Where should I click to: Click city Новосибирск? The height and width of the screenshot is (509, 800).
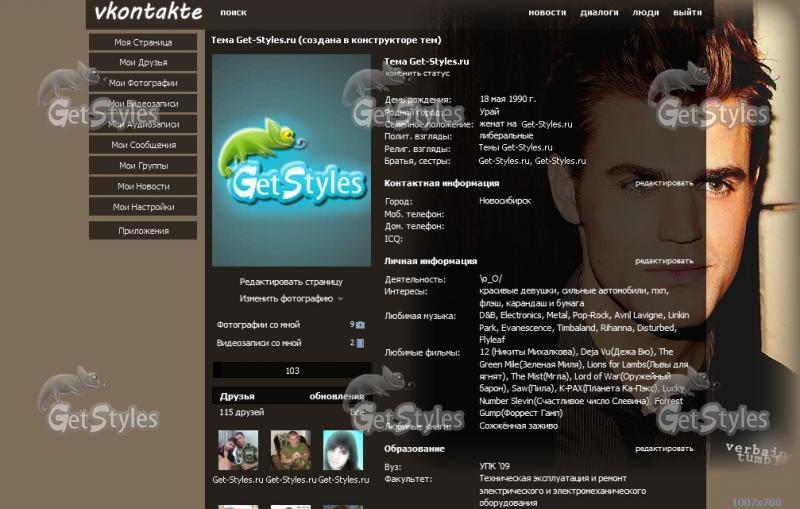click(505, 201)
